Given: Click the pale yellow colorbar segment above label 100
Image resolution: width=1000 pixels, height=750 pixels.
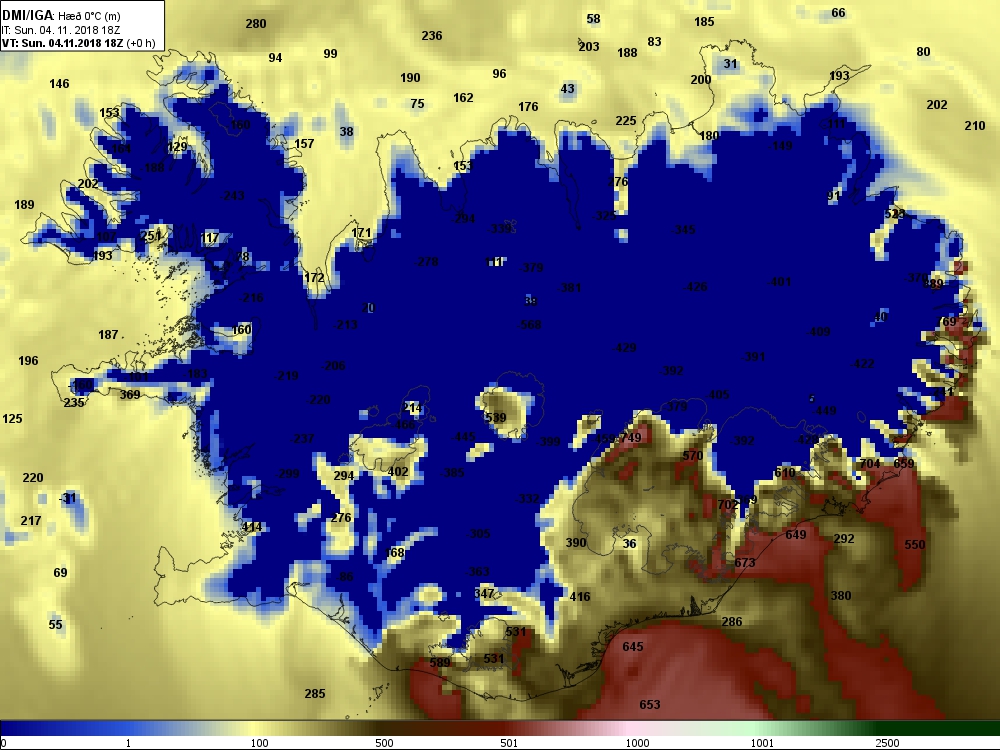Looking at the screenshot, I should click(x=255, y=729).
